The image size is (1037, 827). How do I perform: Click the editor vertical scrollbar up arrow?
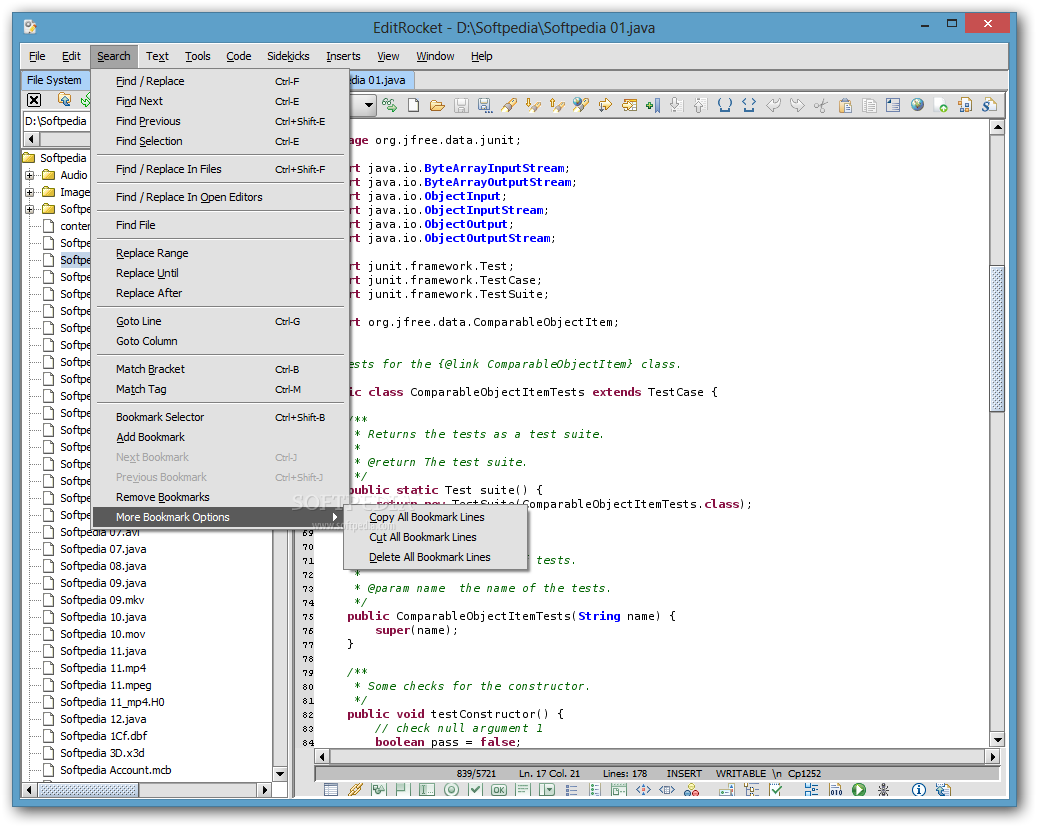[x=997, y=126]
